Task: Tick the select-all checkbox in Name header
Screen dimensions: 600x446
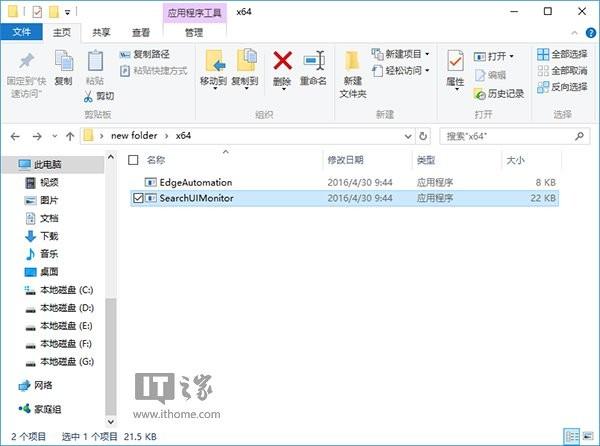Action: 133,160
